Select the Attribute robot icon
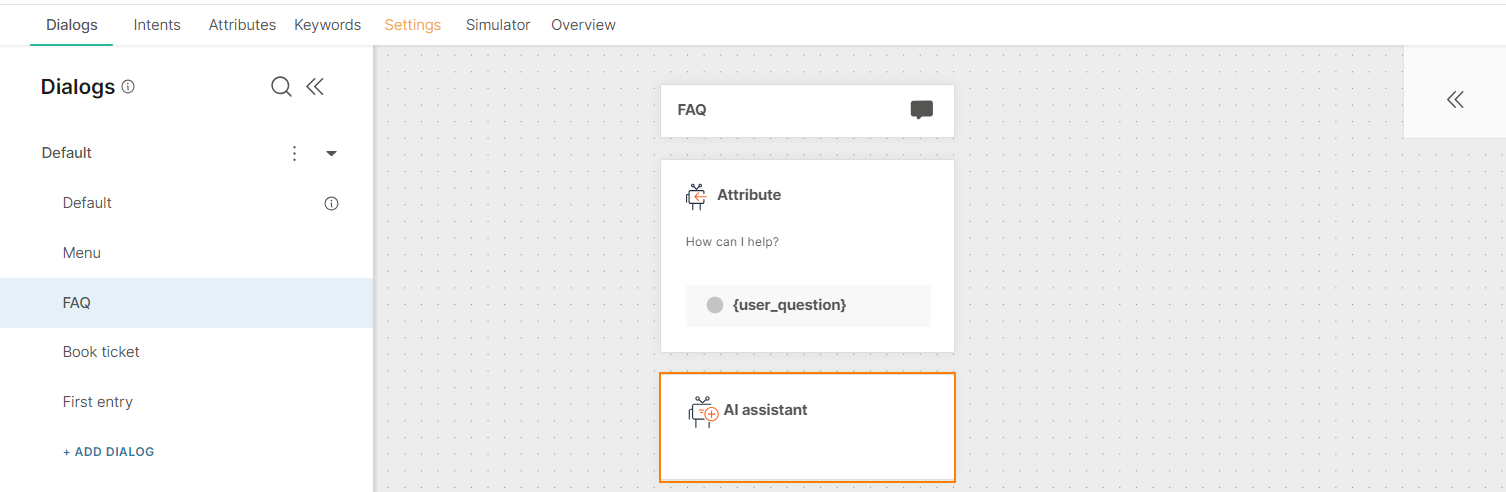1506x492 pixels. 696,196
